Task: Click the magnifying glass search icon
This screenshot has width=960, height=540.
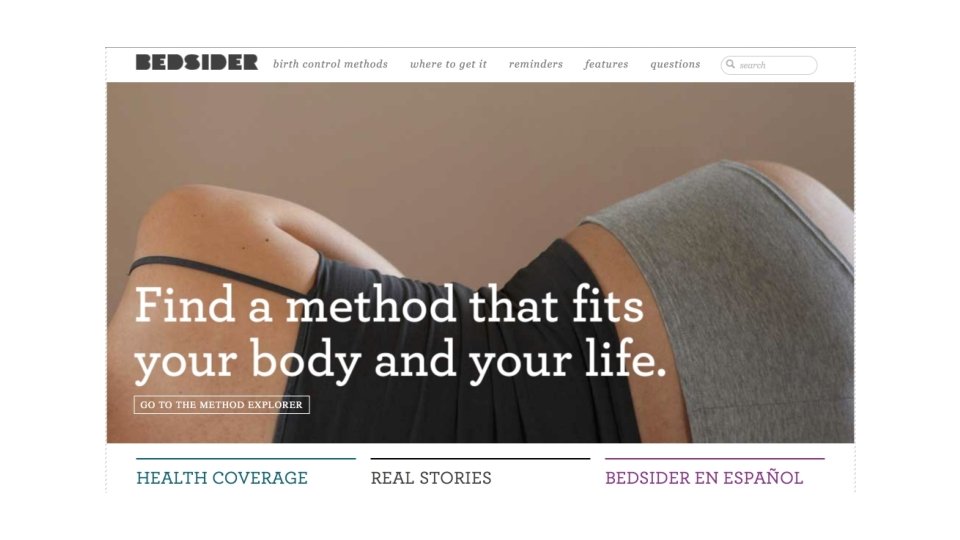Action: tap(730, 64)
